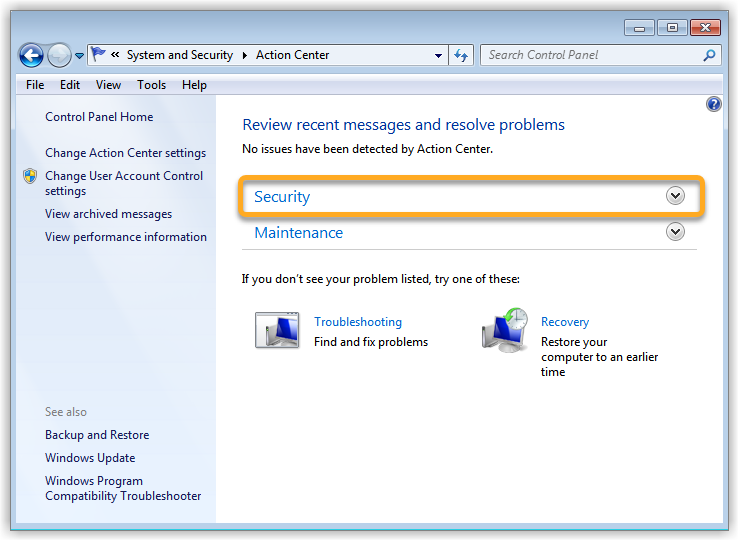Click the Back navigation arrow button

tap(31, 56)
